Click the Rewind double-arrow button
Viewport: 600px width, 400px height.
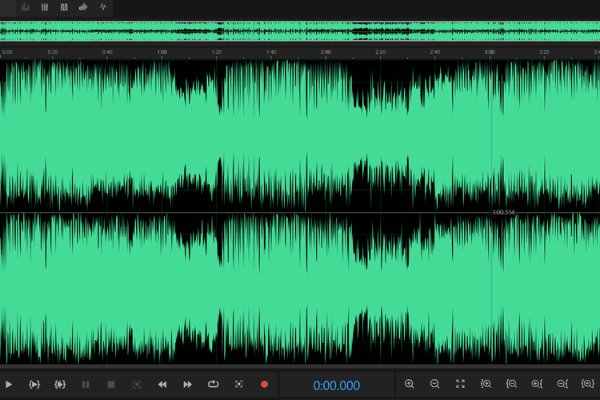click(x=162, y=384)
